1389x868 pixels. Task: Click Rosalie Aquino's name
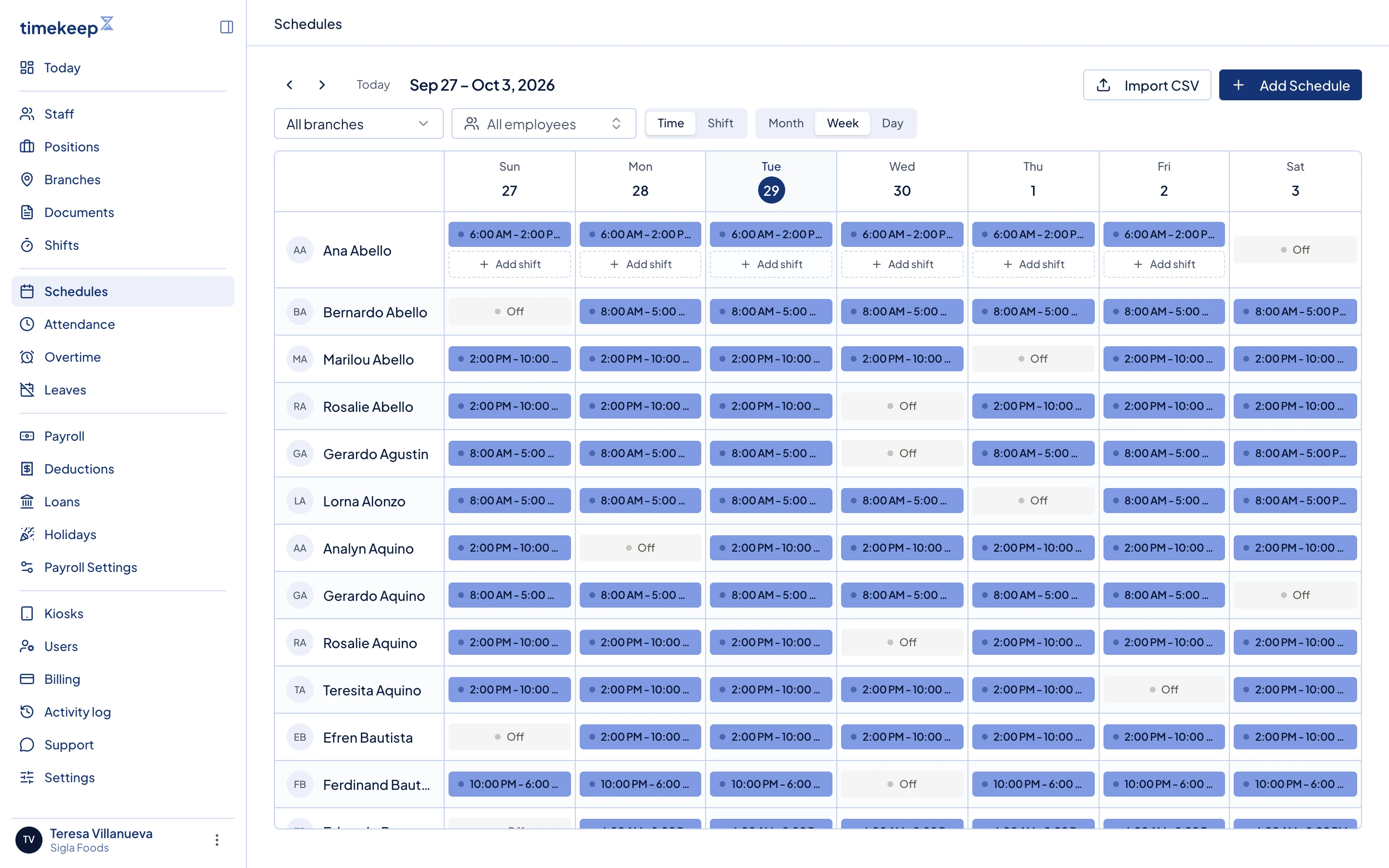tap(369, 643)
